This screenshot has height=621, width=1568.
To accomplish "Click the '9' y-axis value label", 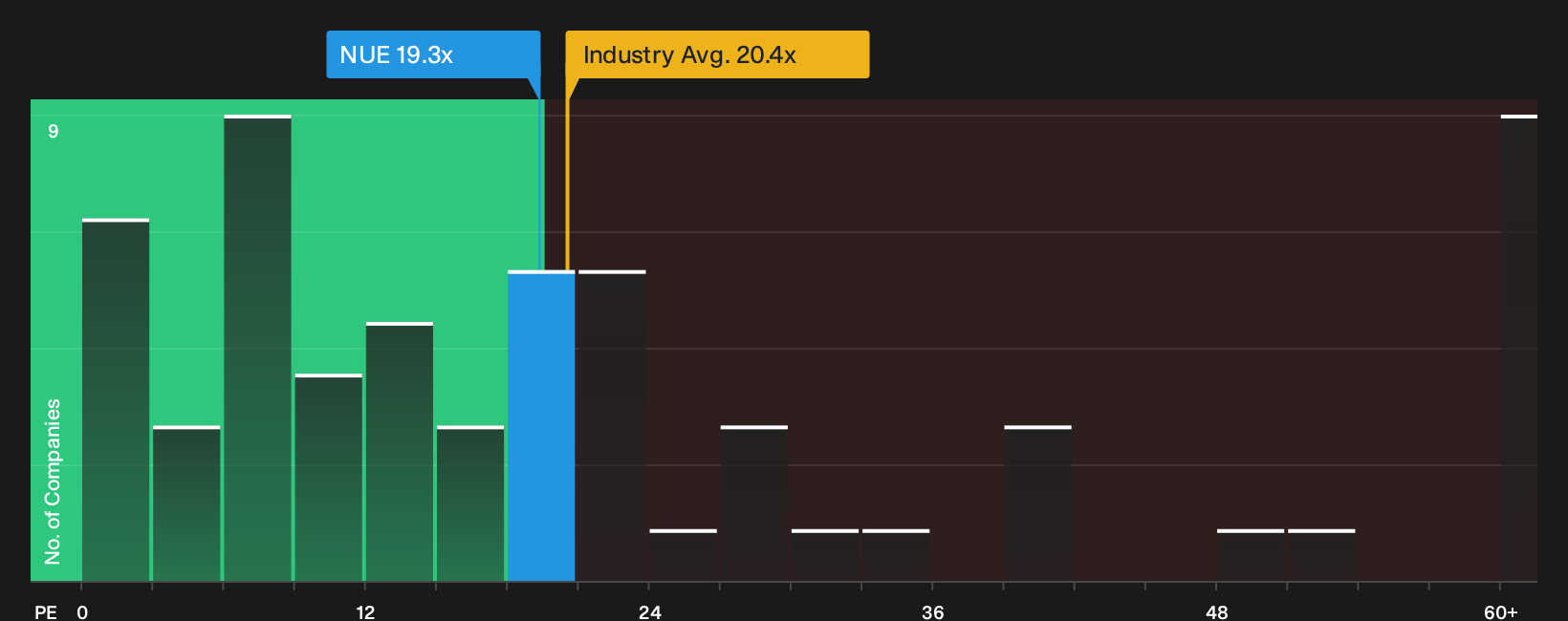I will tap(54, 131).
